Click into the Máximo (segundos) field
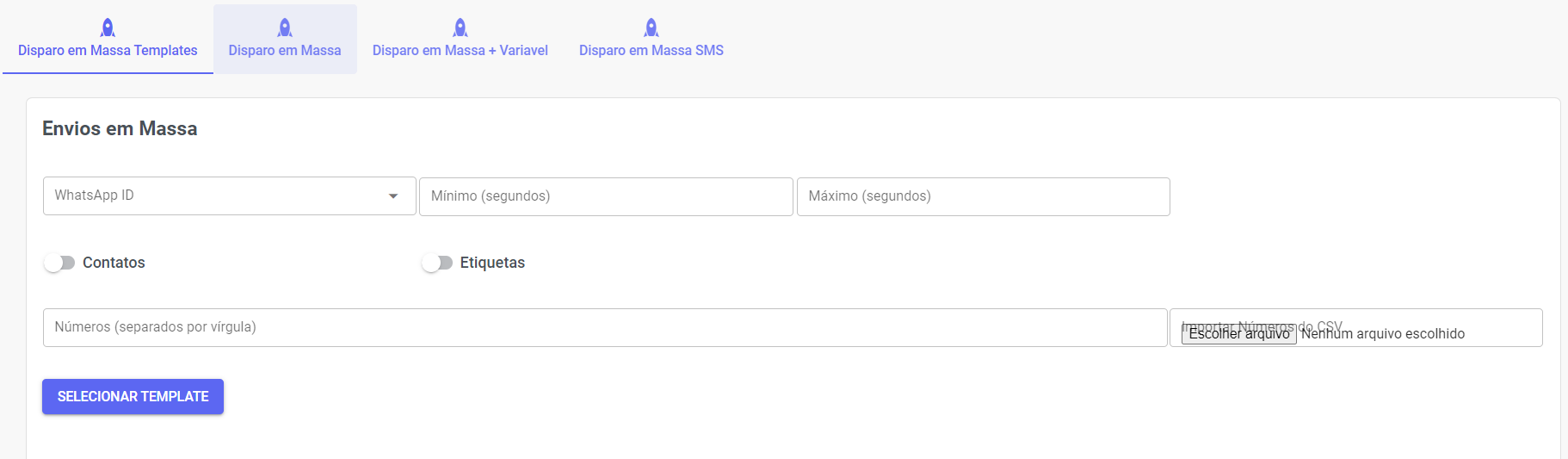1568x459 pixels. (x=983, y=196)
